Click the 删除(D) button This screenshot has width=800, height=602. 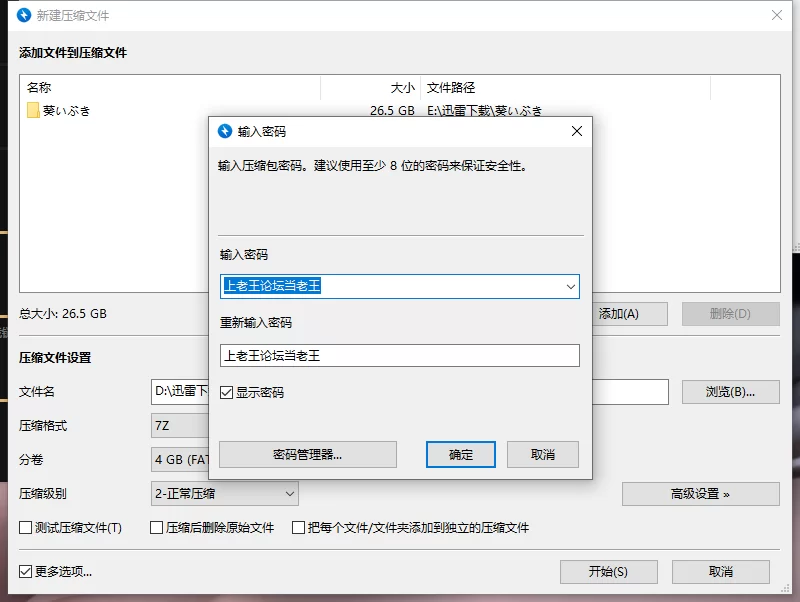(731, 314)
